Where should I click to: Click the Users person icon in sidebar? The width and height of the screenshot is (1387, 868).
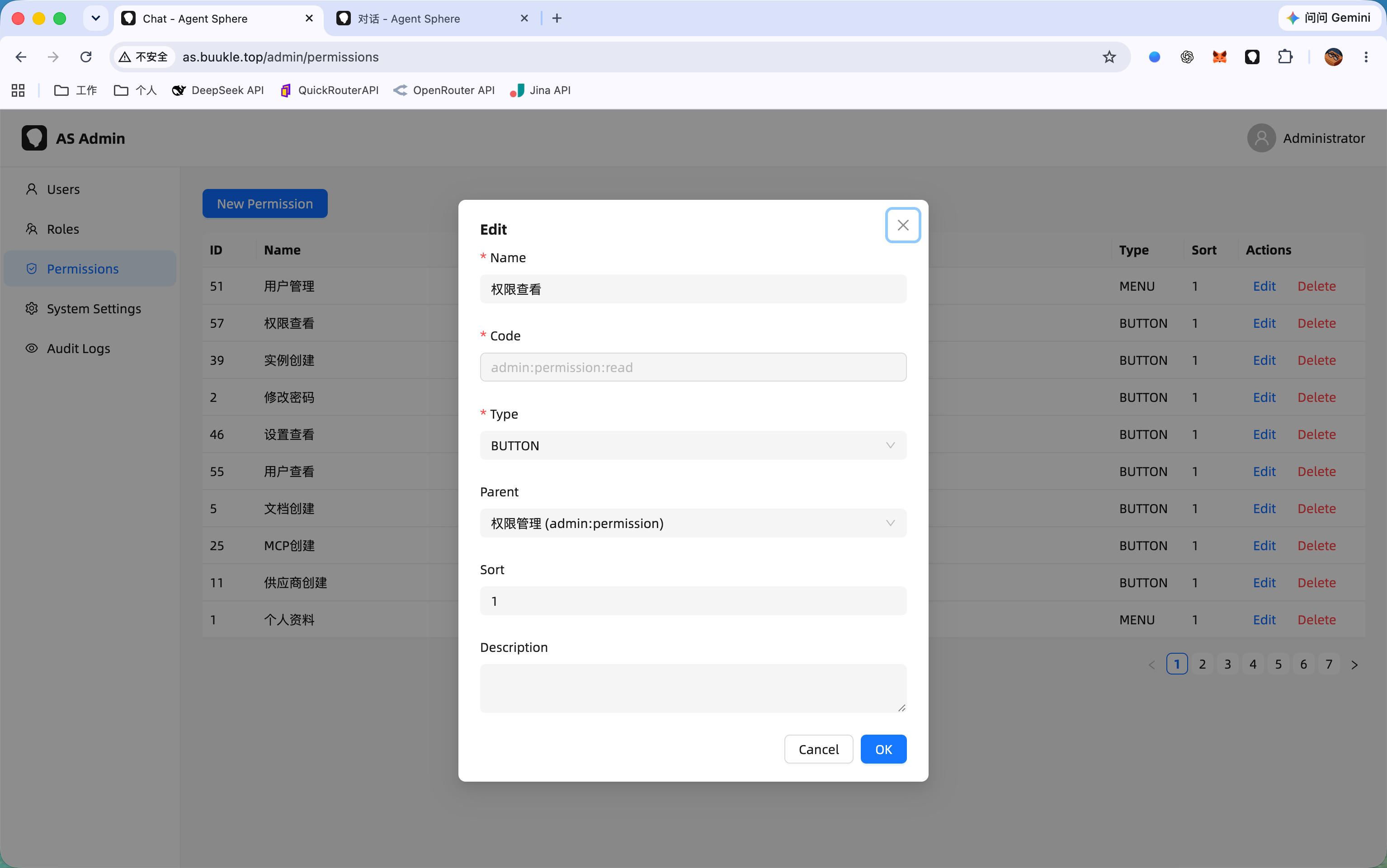[32, 189]
